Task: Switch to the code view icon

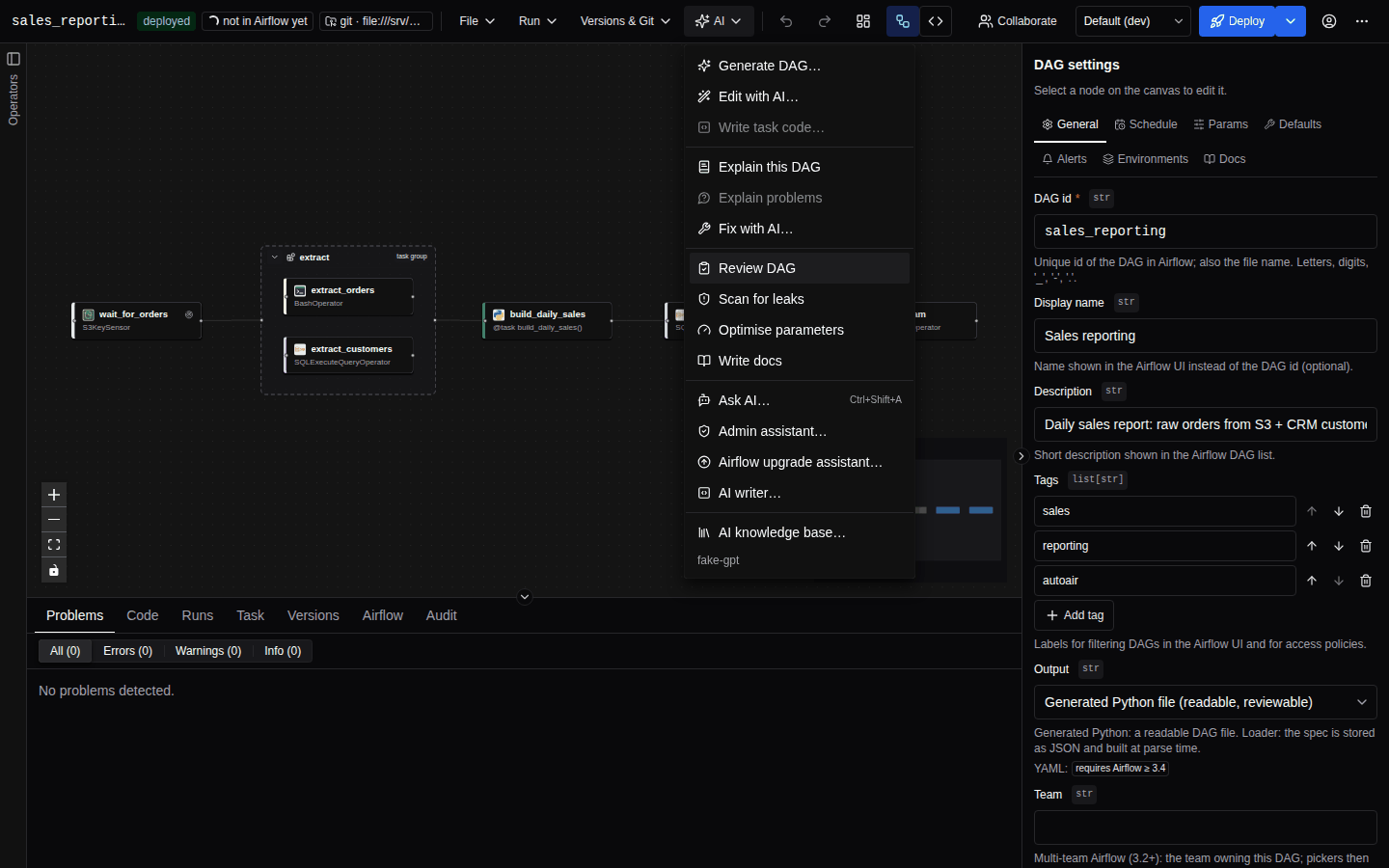Action: [x=936, y=21]
